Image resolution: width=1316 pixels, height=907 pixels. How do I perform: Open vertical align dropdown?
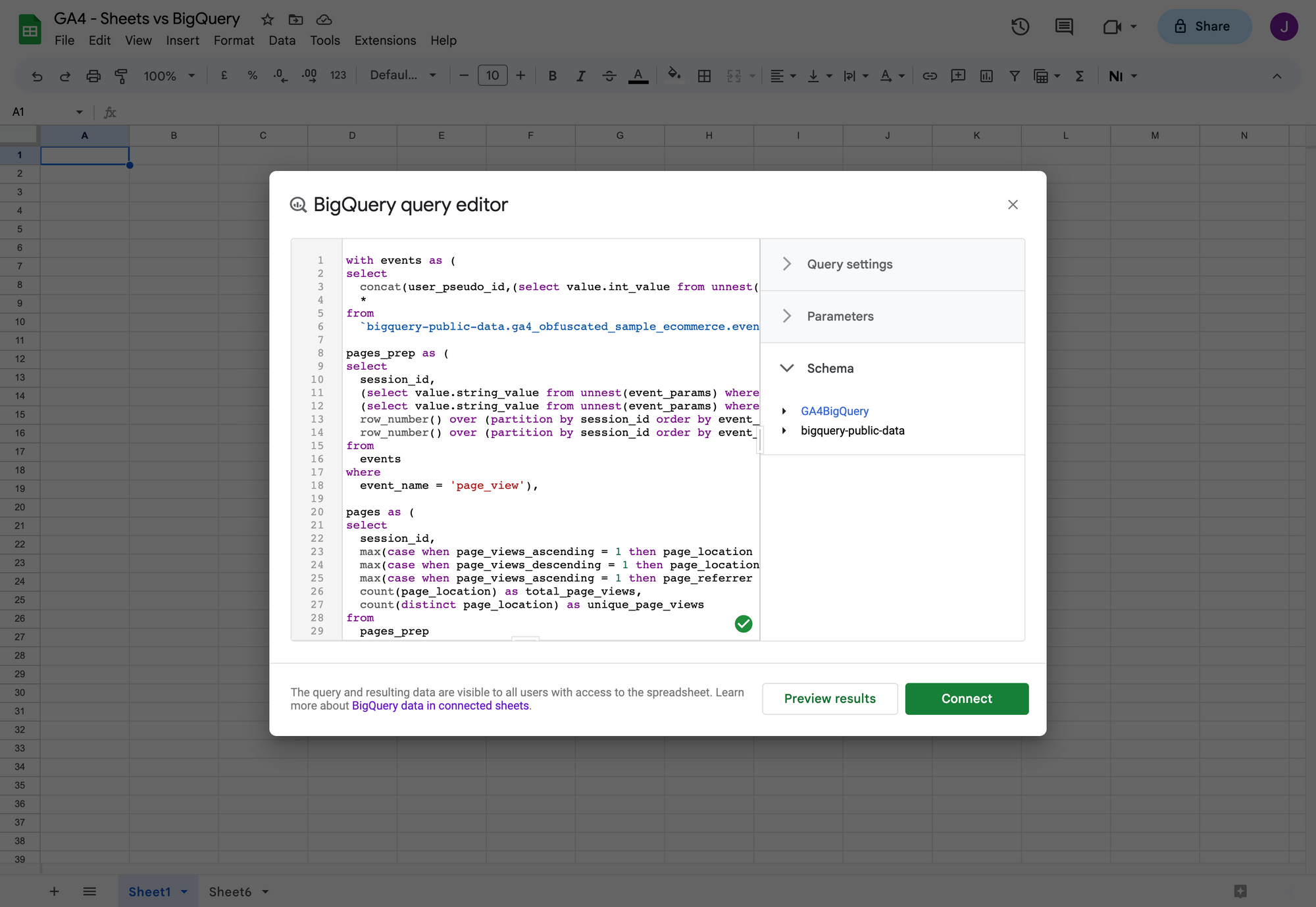820,76
